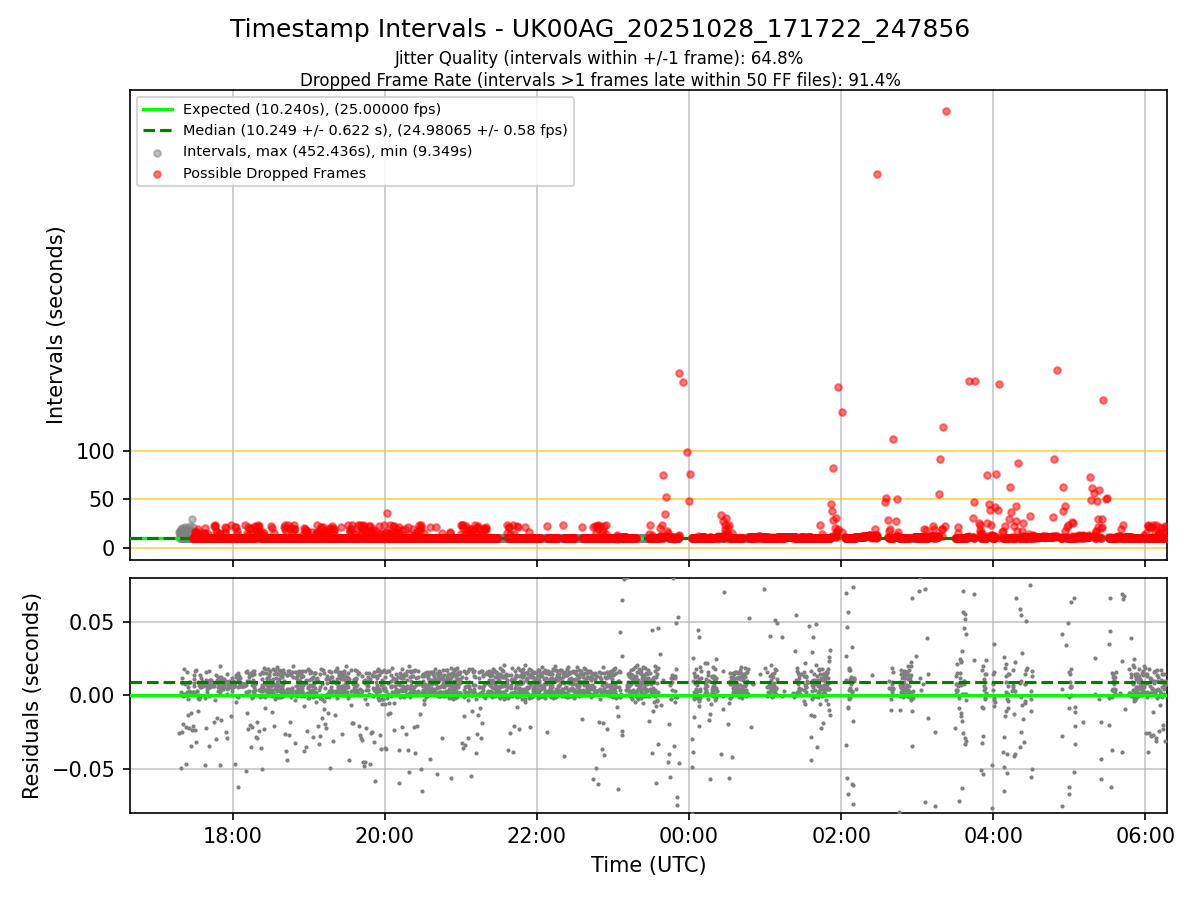1200x900 pixels.
Task: Click the red marker in the legend
Action: pos(158,173)
